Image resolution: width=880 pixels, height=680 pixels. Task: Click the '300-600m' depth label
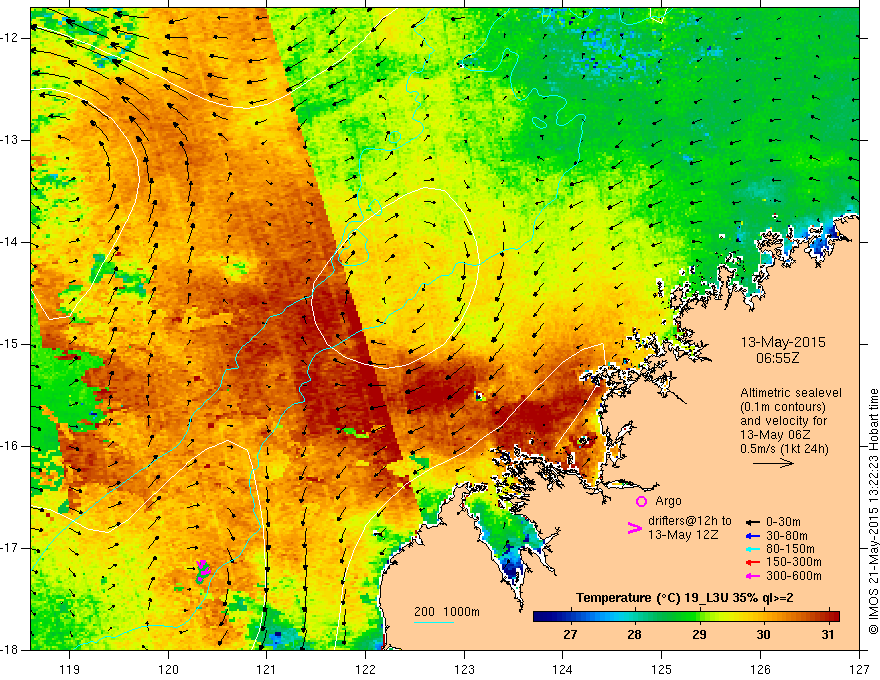click(x=794, y=576)
